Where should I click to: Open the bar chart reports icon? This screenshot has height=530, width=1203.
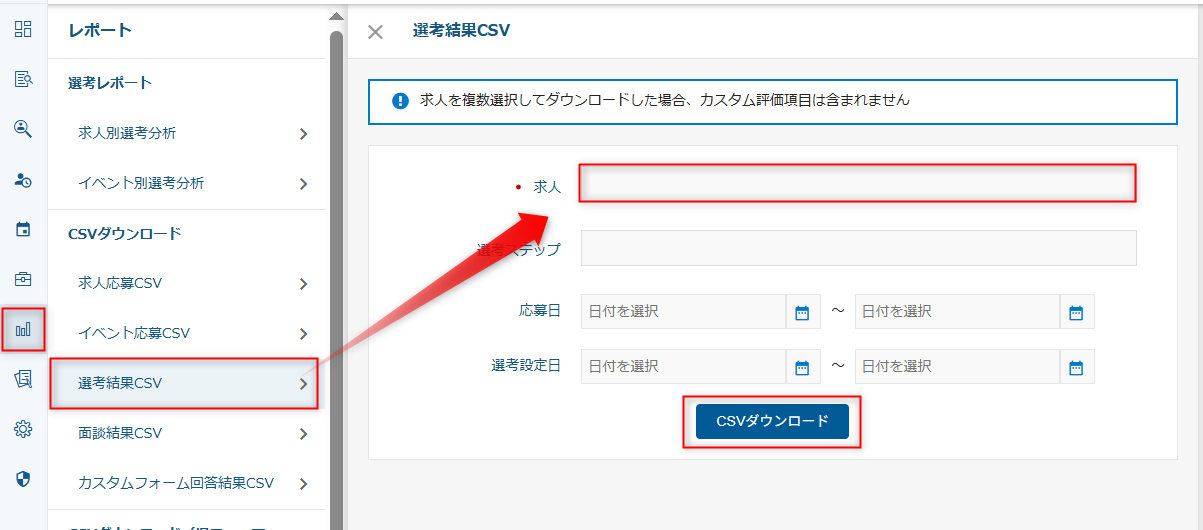(x=23, y=329)
